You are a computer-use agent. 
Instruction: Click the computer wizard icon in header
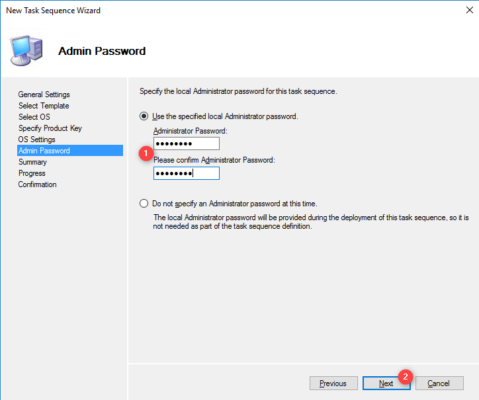point(27,50)
